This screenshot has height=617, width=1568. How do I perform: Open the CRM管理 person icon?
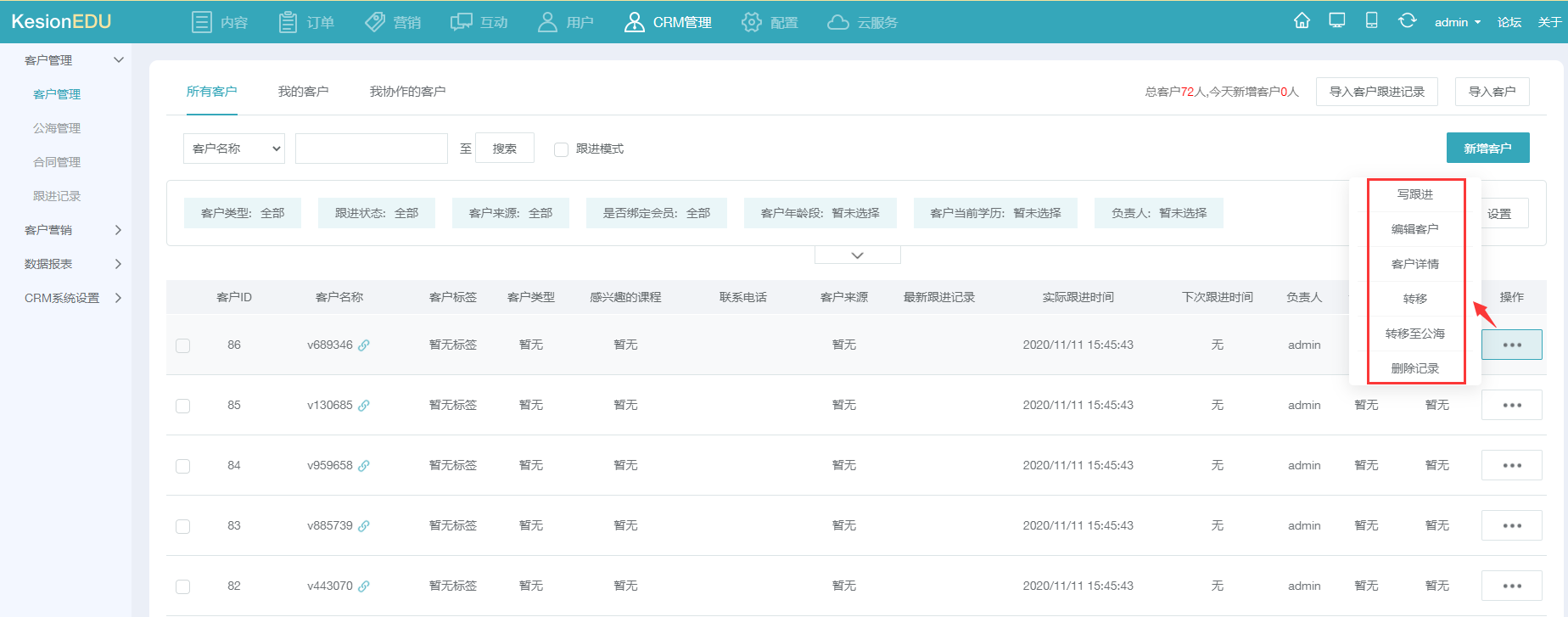634,22
